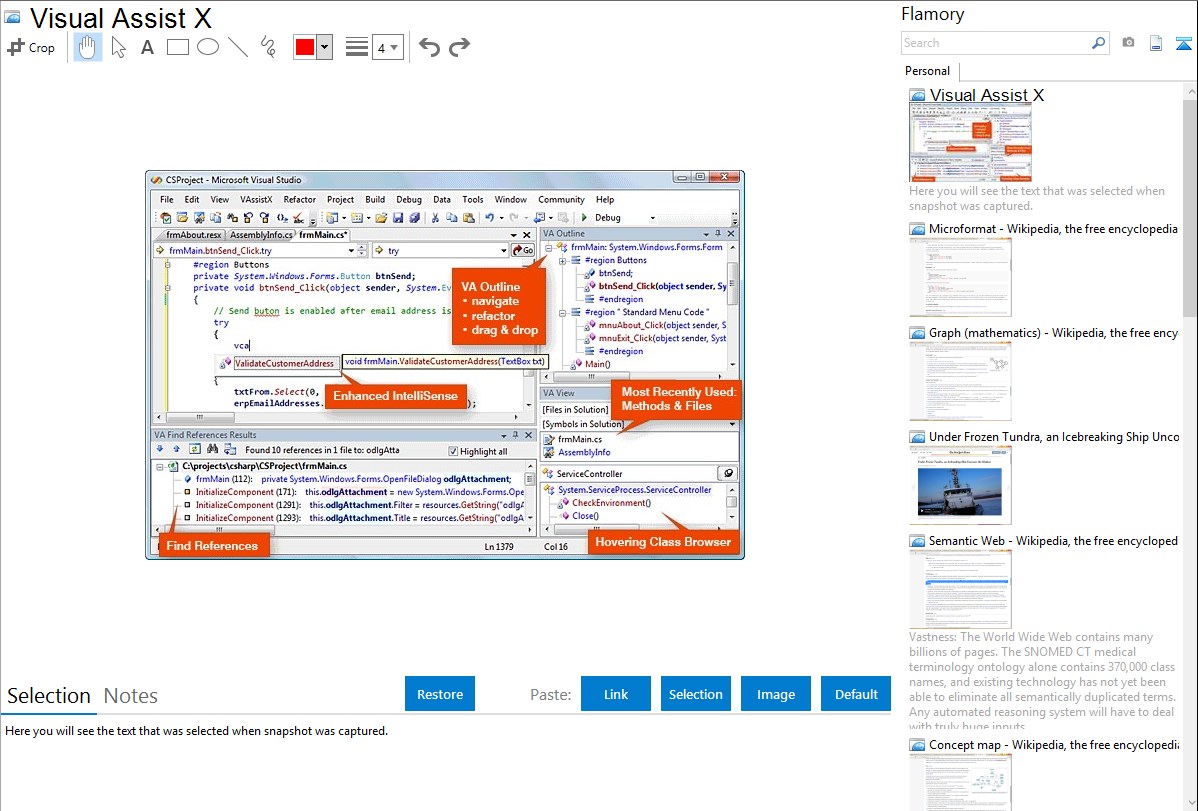1198x811 pixels.
Task: Click the Ln 1379 status bar entry
Action: click(499, 547)
